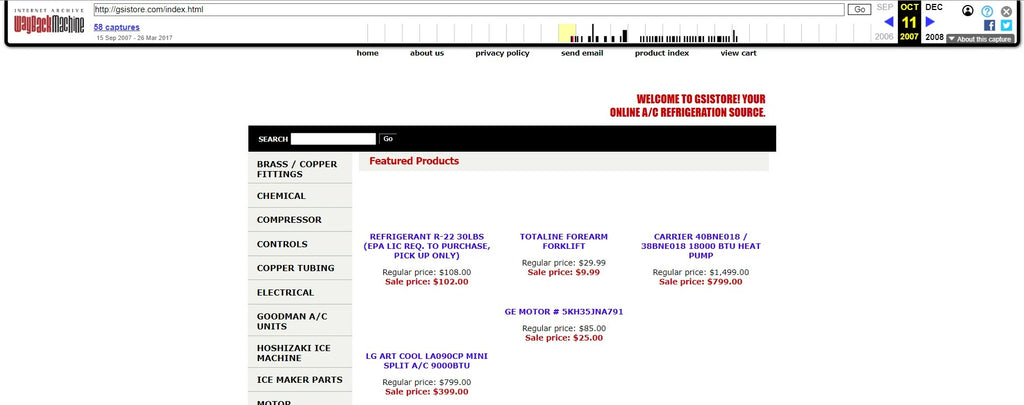This screenshot has height=405, width=1024.
Task: Open the user account icon
Action: [x=967, y=11]
